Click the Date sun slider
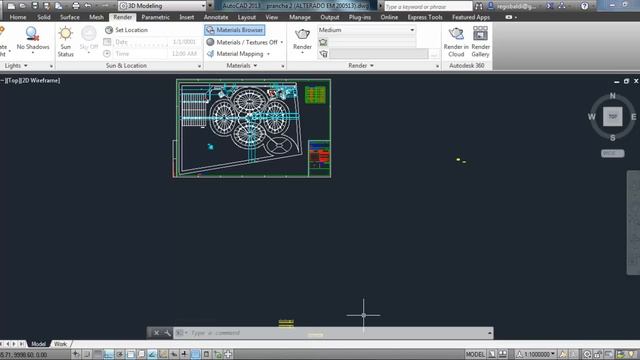Image resolution: width=640 pixels, height=360 pixels. tap(141, 42)
